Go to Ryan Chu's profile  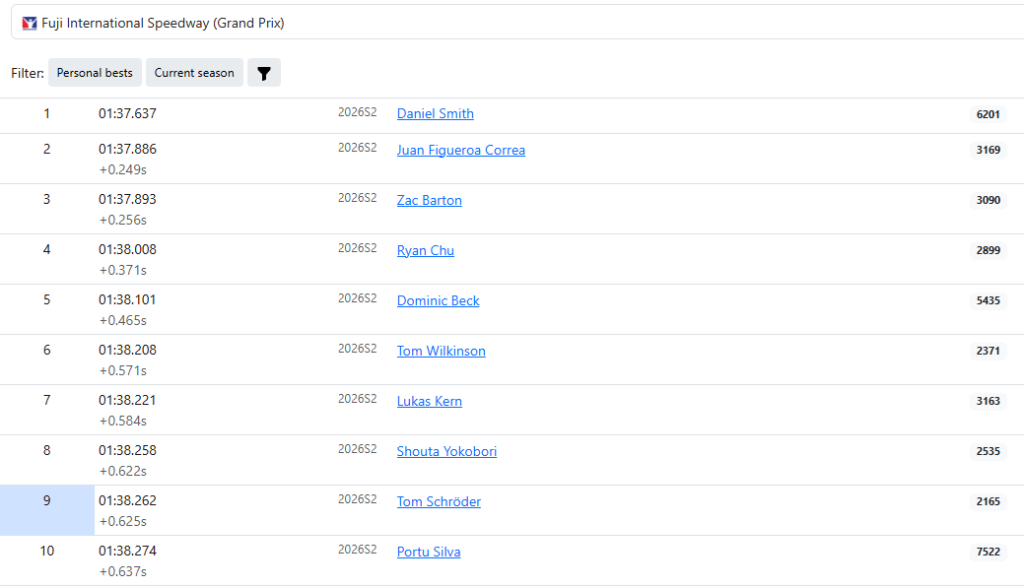[425, 250]
